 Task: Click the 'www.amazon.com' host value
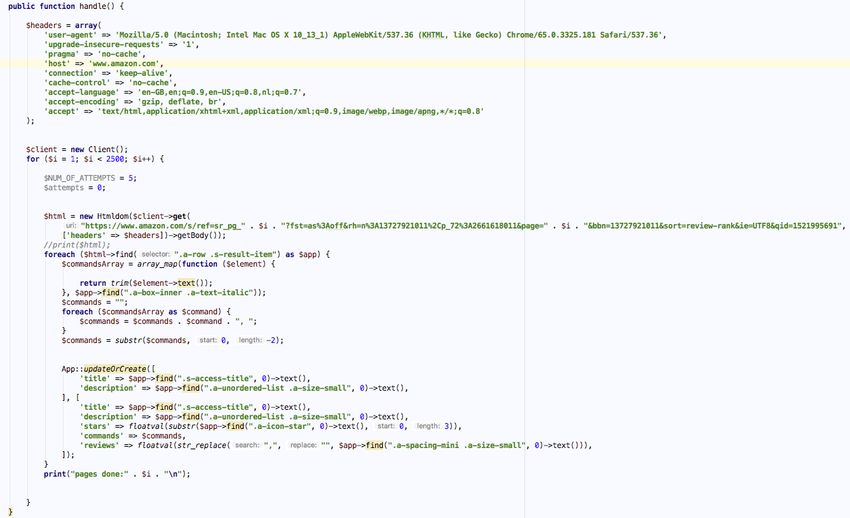pyautogui.click(x=124, y=63)
